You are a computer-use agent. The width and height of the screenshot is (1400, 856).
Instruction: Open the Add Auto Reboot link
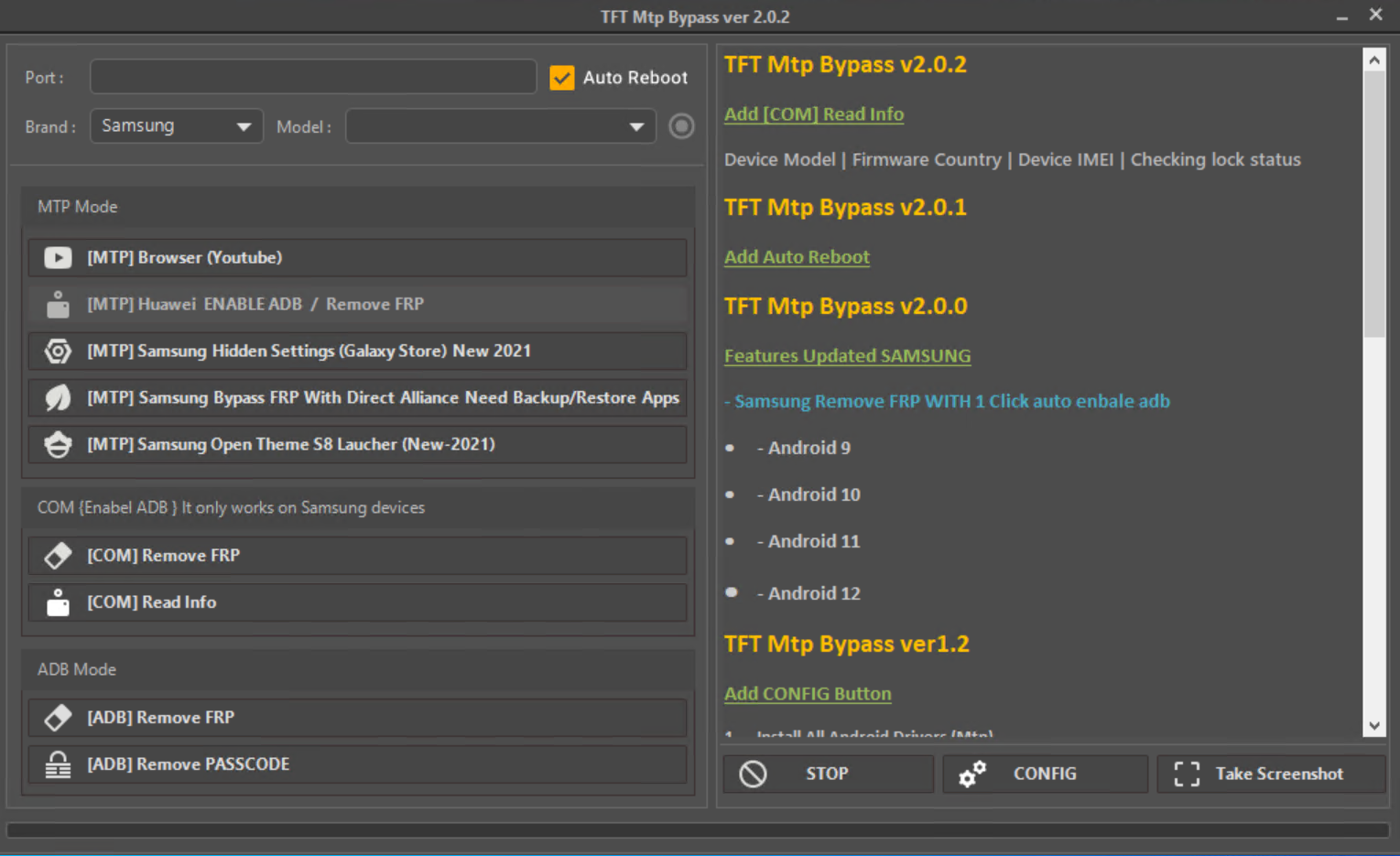(x=797, y=257)
